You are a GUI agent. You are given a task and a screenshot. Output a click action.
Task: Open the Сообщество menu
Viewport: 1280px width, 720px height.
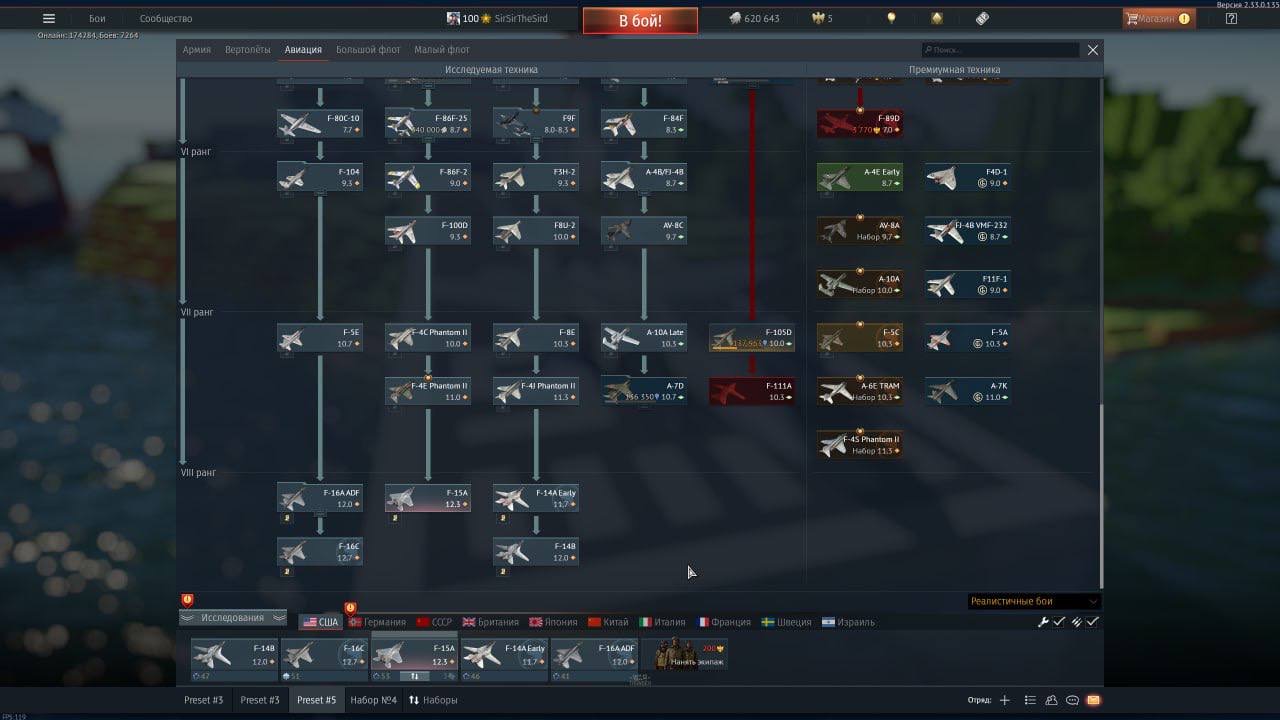click(x=166, y=18)
